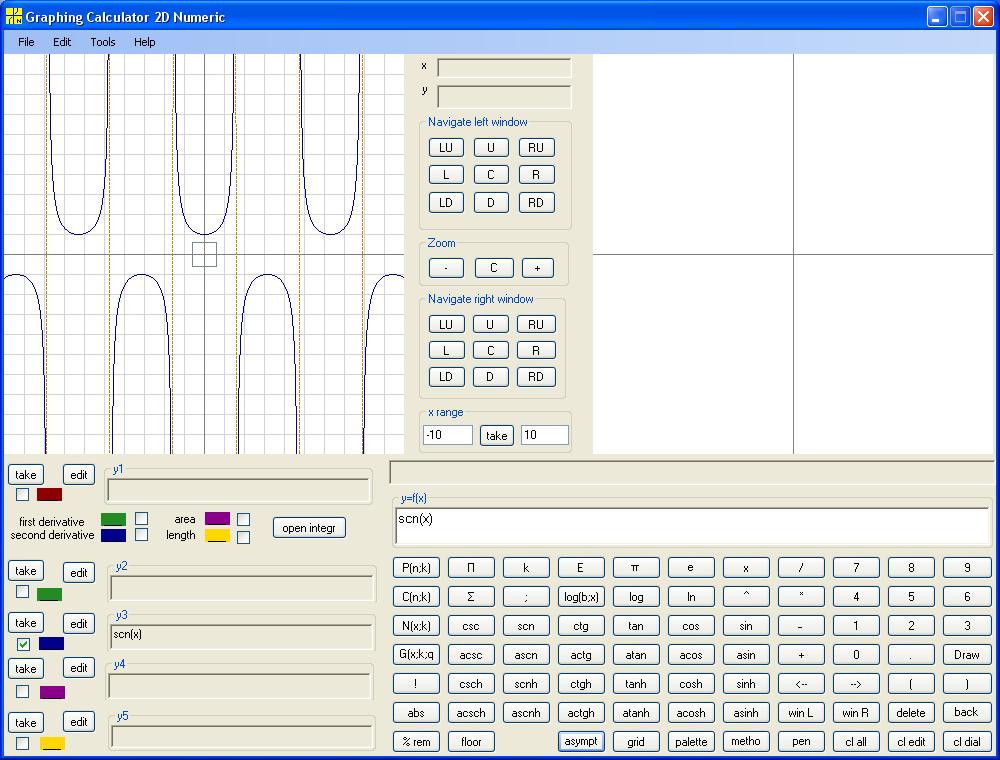Click the green first derivative color swatch

click(x=114, y=520)
